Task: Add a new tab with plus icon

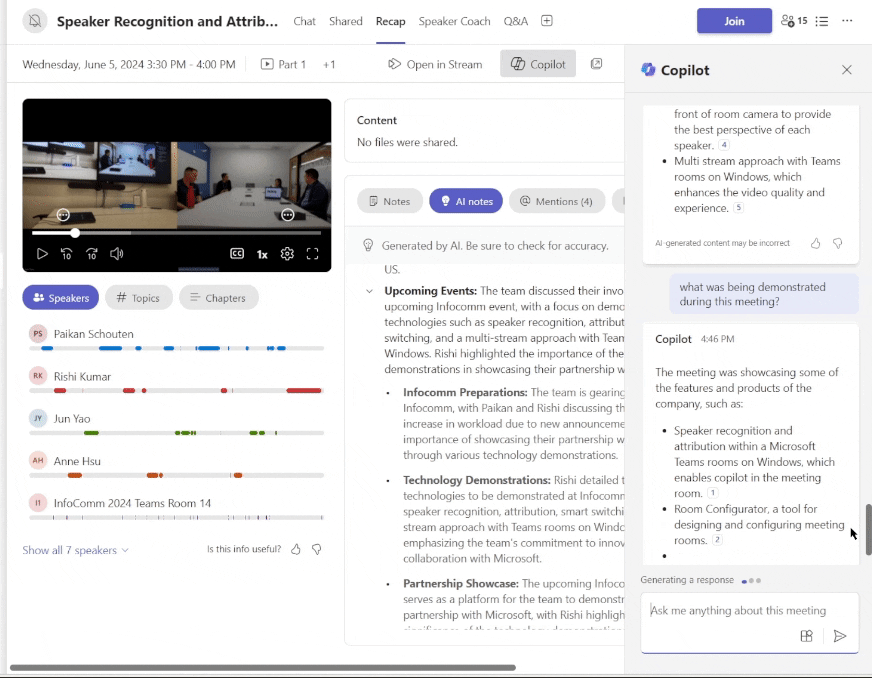Action: (547, 21)
